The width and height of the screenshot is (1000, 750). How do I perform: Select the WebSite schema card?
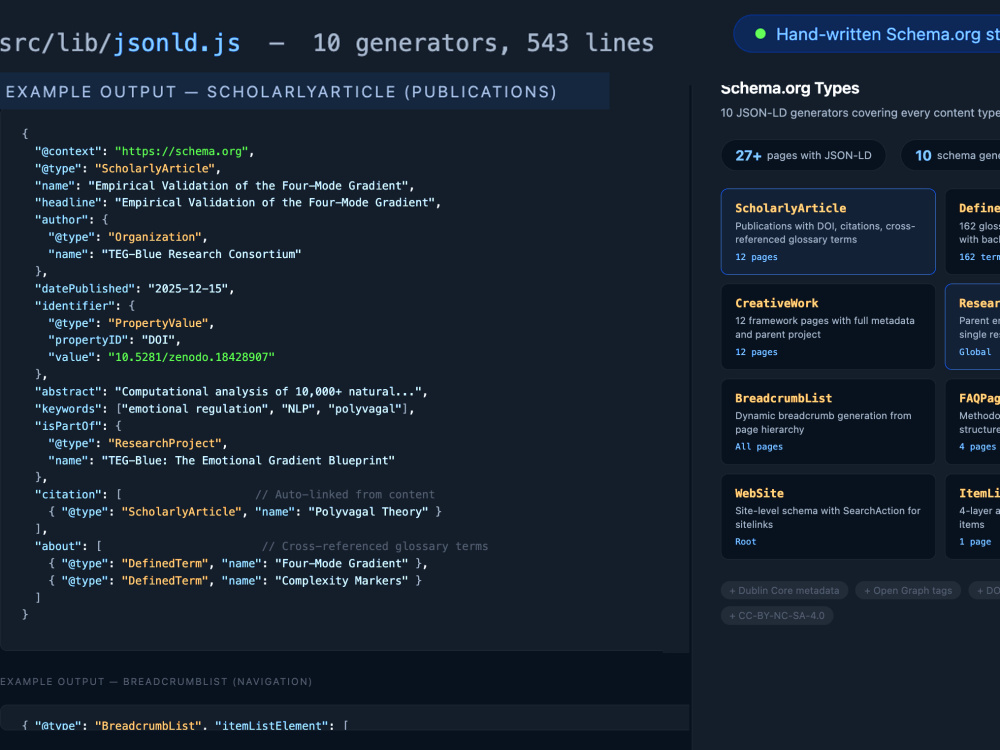[x=828, y=517]
